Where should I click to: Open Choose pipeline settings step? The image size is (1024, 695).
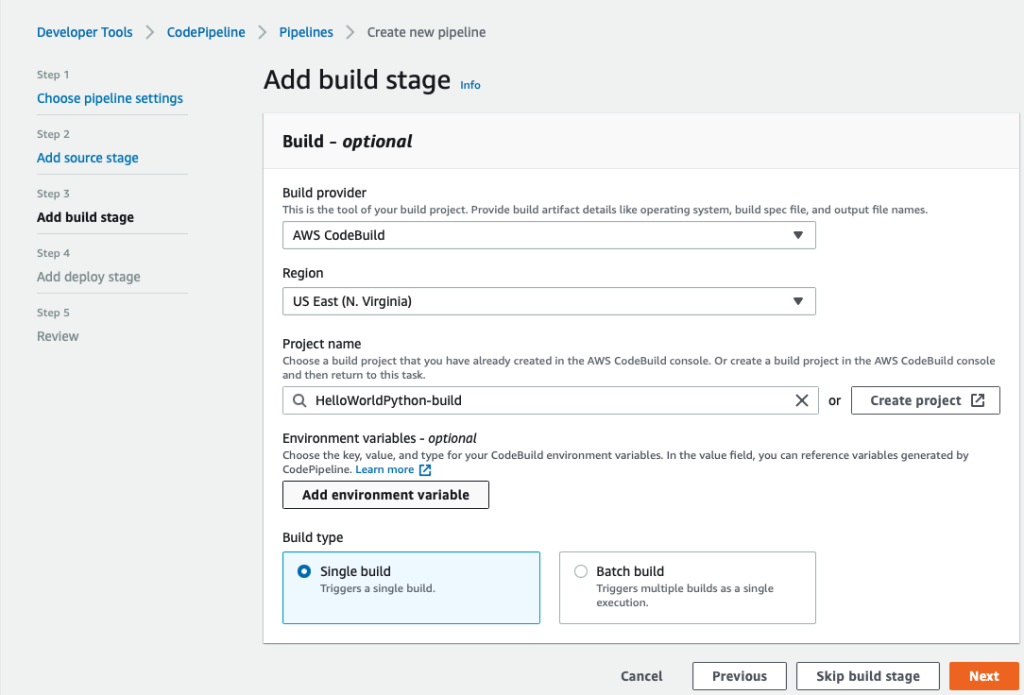point(110,99)
